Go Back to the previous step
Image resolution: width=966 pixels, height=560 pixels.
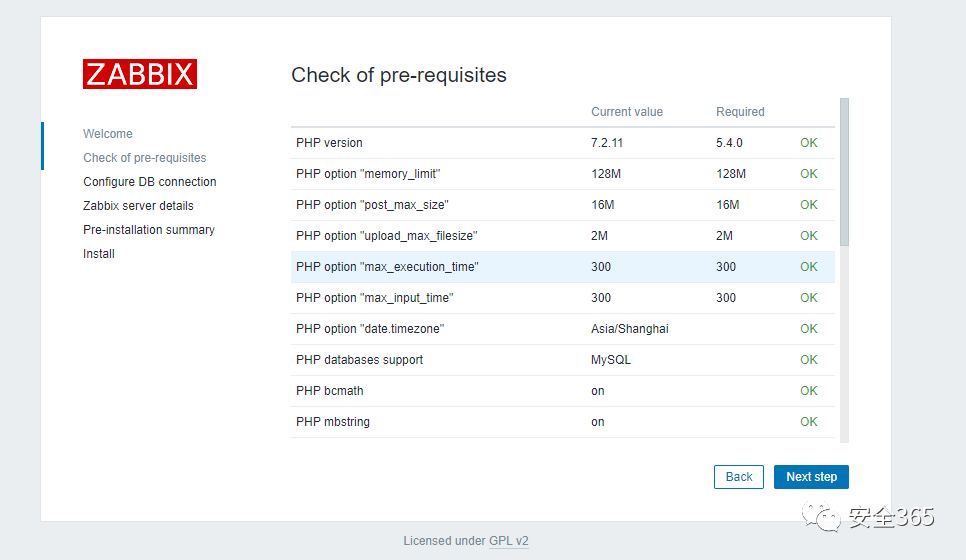coord(739,477)
